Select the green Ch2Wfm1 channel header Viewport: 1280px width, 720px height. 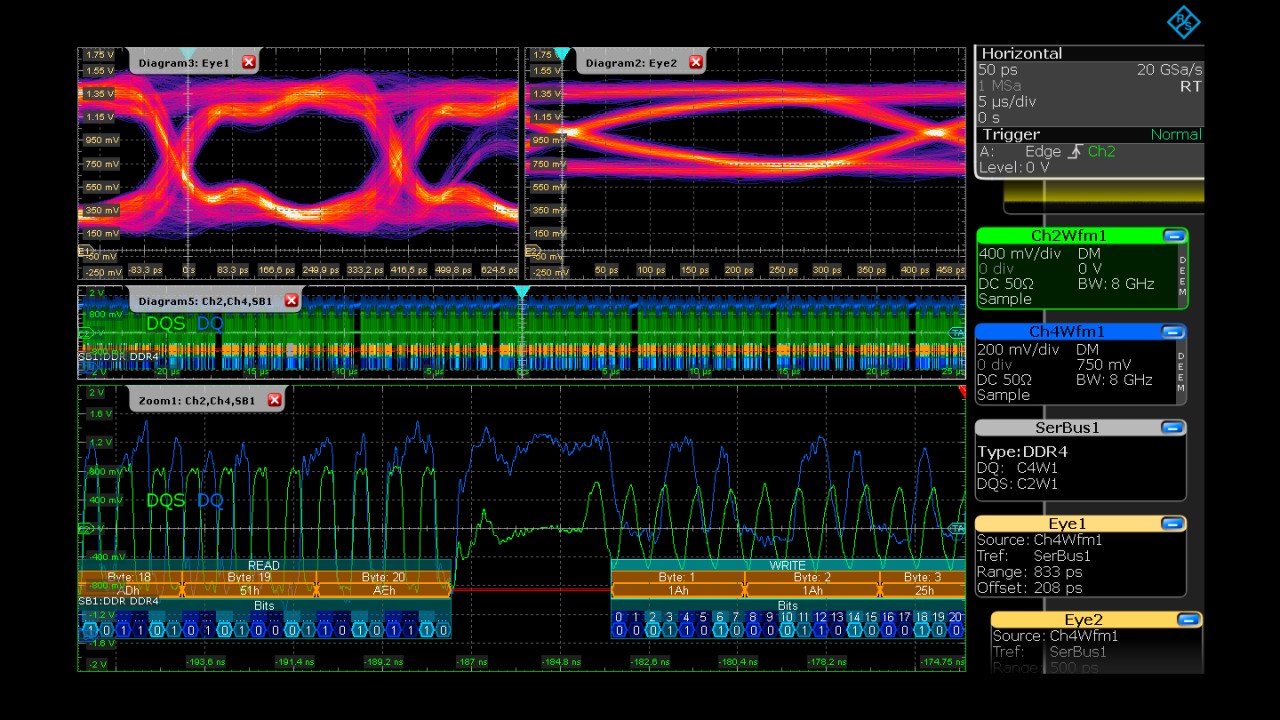[x=1069, y=236]
